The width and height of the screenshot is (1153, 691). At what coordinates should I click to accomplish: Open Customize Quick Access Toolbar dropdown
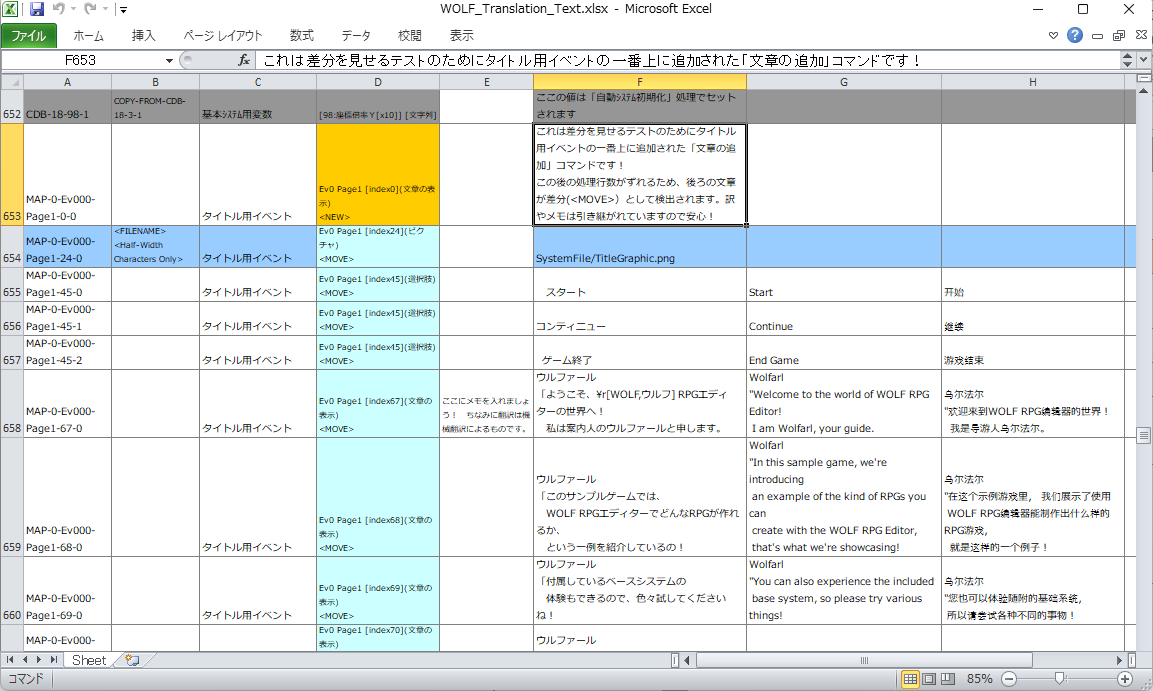point(123,10)
